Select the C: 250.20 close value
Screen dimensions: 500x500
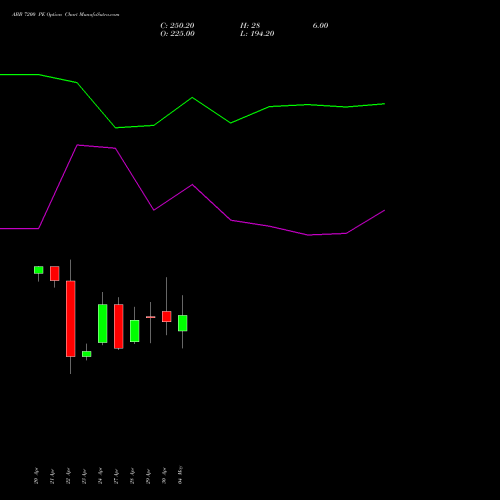177,26
